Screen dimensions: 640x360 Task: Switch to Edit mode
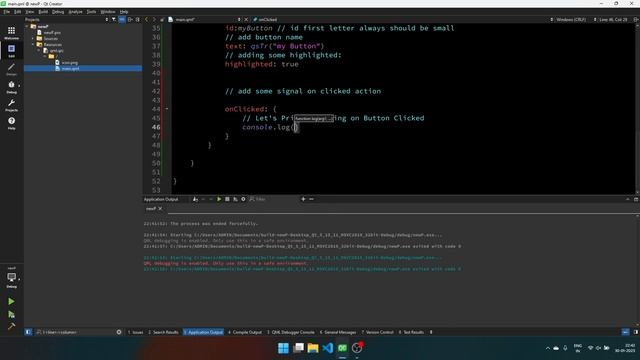pyautogui.click(x=11, y=51)
